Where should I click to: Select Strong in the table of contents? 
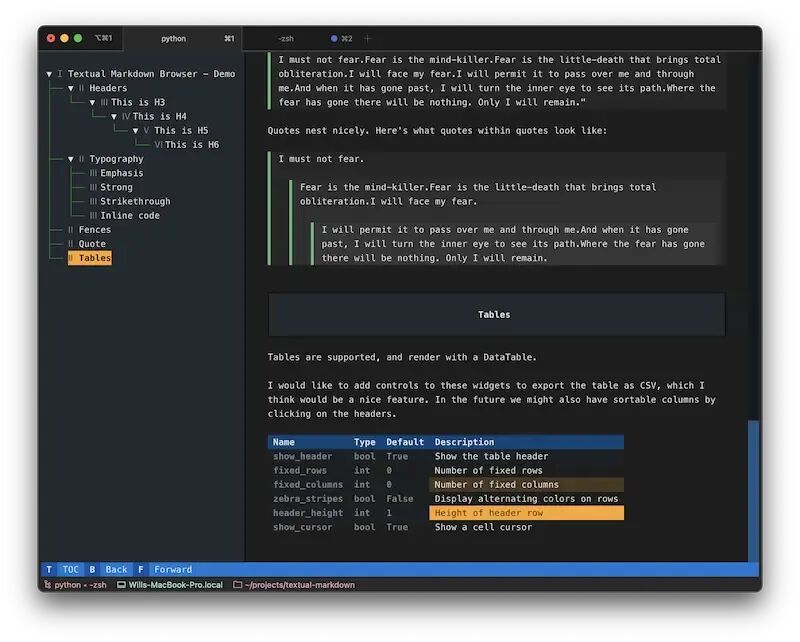coord(116,187)
